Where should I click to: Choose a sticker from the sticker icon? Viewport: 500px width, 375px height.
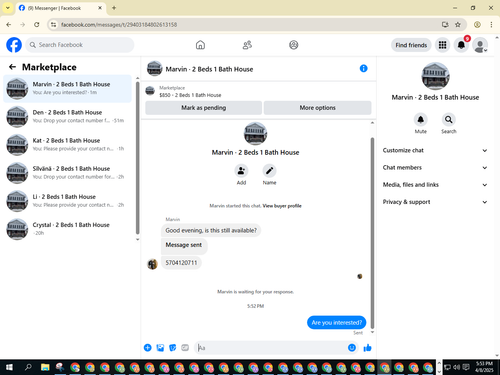tap(173, 348)
